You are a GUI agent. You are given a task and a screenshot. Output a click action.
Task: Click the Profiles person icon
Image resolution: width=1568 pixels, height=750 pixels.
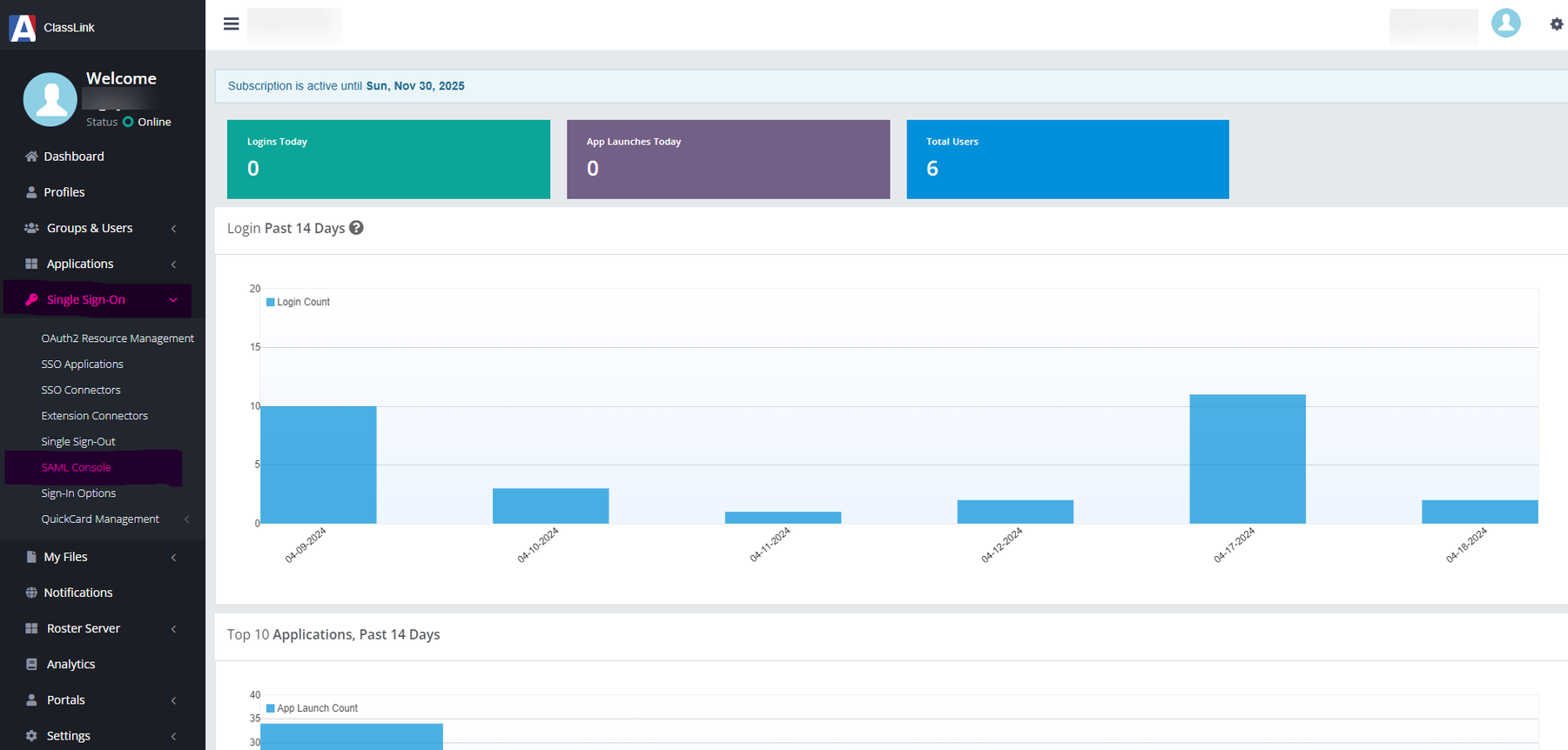[31, 192]
